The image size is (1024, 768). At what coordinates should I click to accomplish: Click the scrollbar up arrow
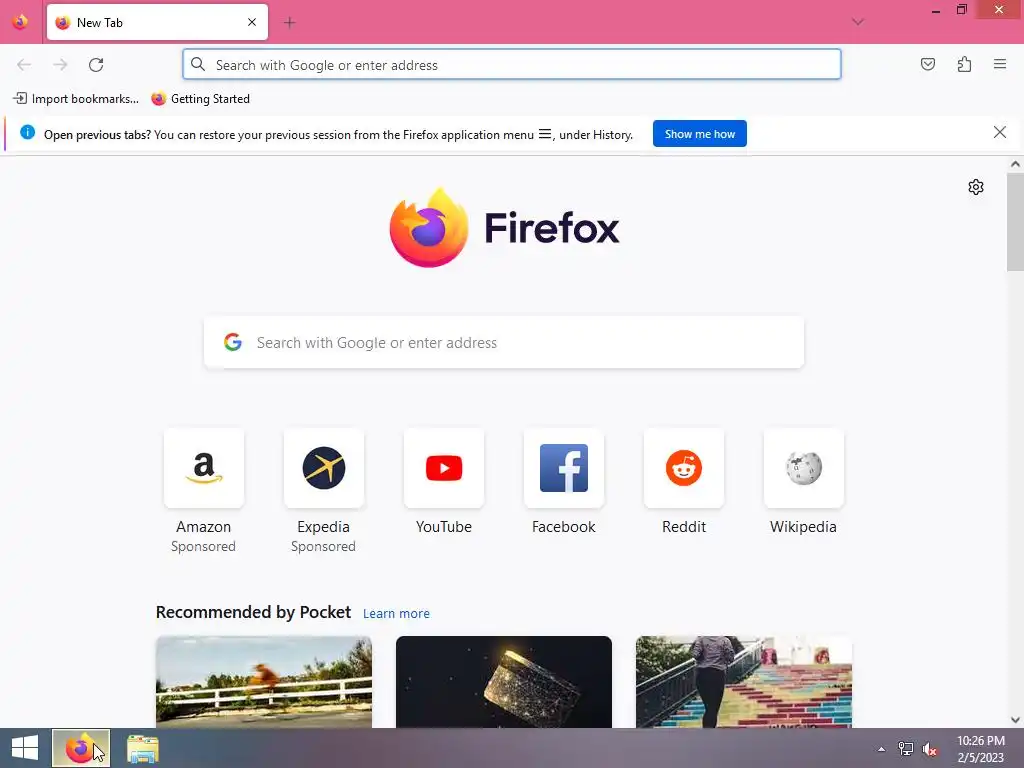pyautogui.click(x=1015, y=165)
